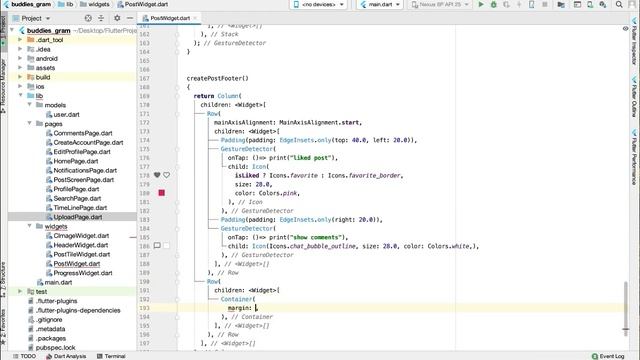The image size is (640, 360).
Task: Open the Terminal tool window
Action: point(111,356)
